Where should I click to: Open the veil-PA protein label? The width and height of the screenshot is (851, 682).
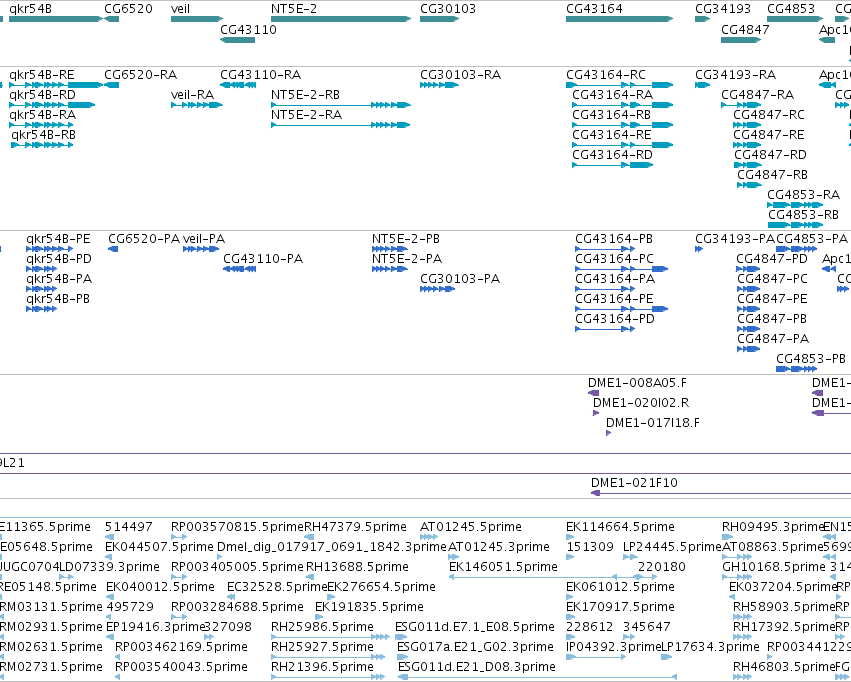pyautogui.click(x=204, y=239)
